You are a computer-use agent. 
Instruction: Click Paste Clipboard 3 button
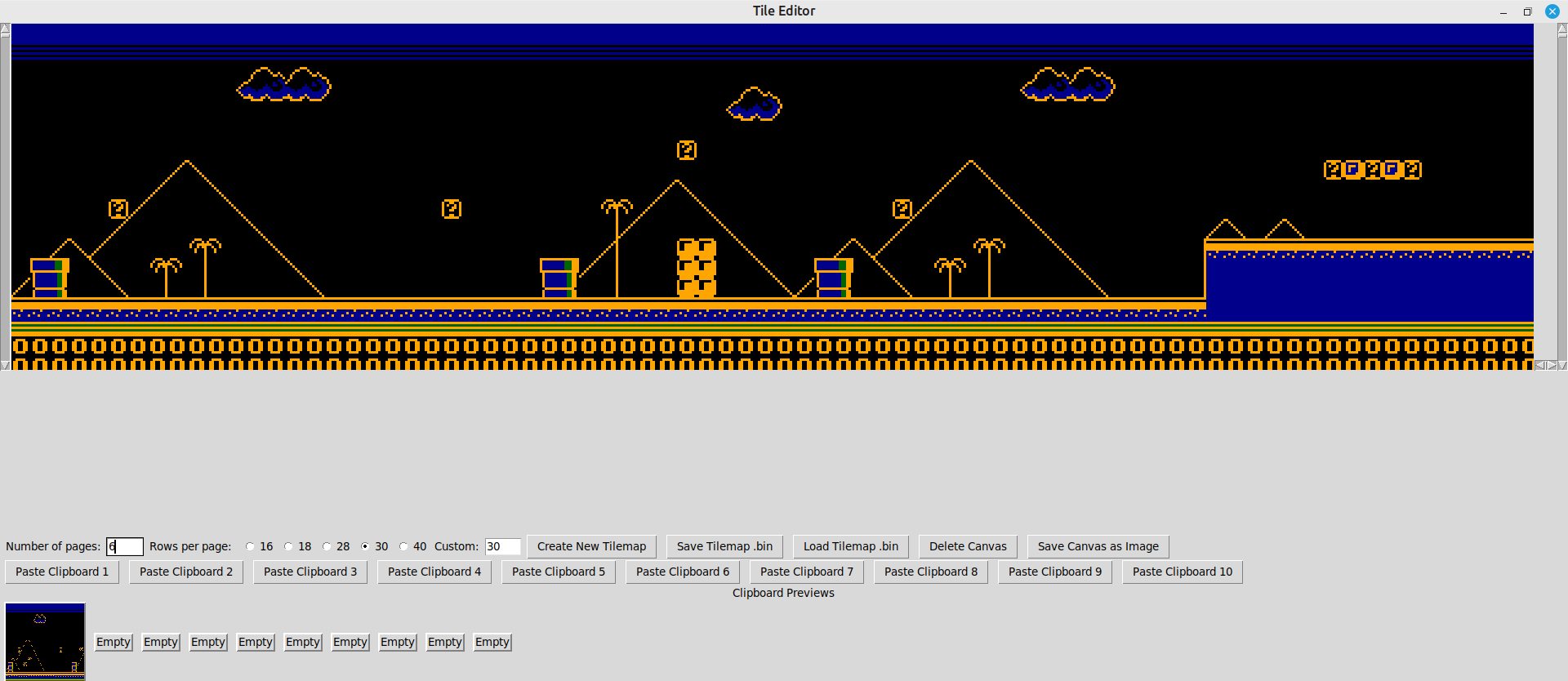310,572
